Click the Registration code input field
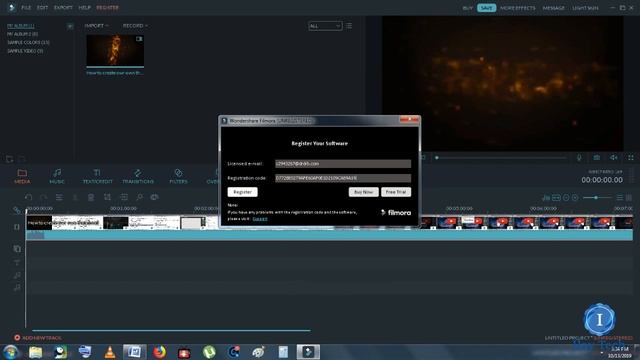 [x=343, y=178]
